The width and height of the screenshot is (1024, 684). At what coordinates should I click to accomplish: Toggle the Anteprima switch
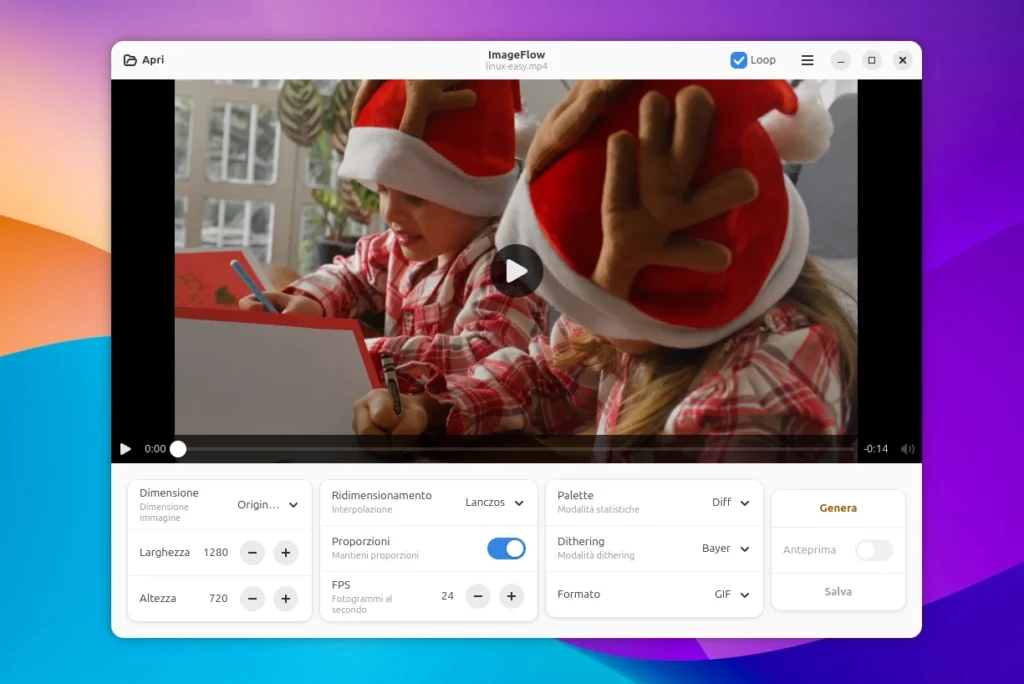click(x=873, y=550)
